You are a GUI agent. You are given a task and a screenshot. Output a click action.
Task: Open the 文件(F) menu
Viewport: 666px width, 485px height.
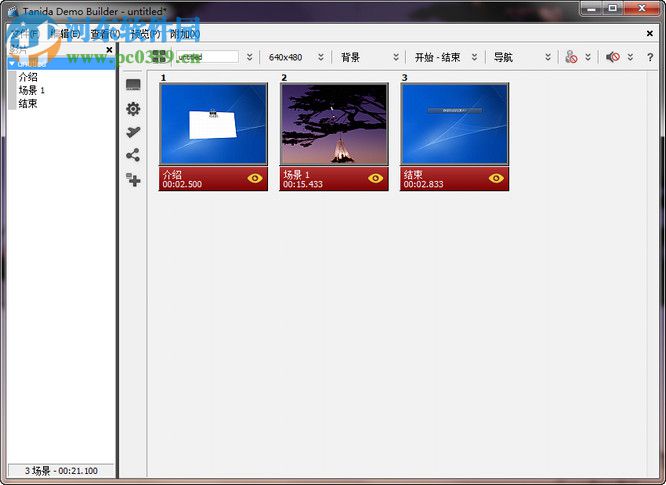(26, 34)
